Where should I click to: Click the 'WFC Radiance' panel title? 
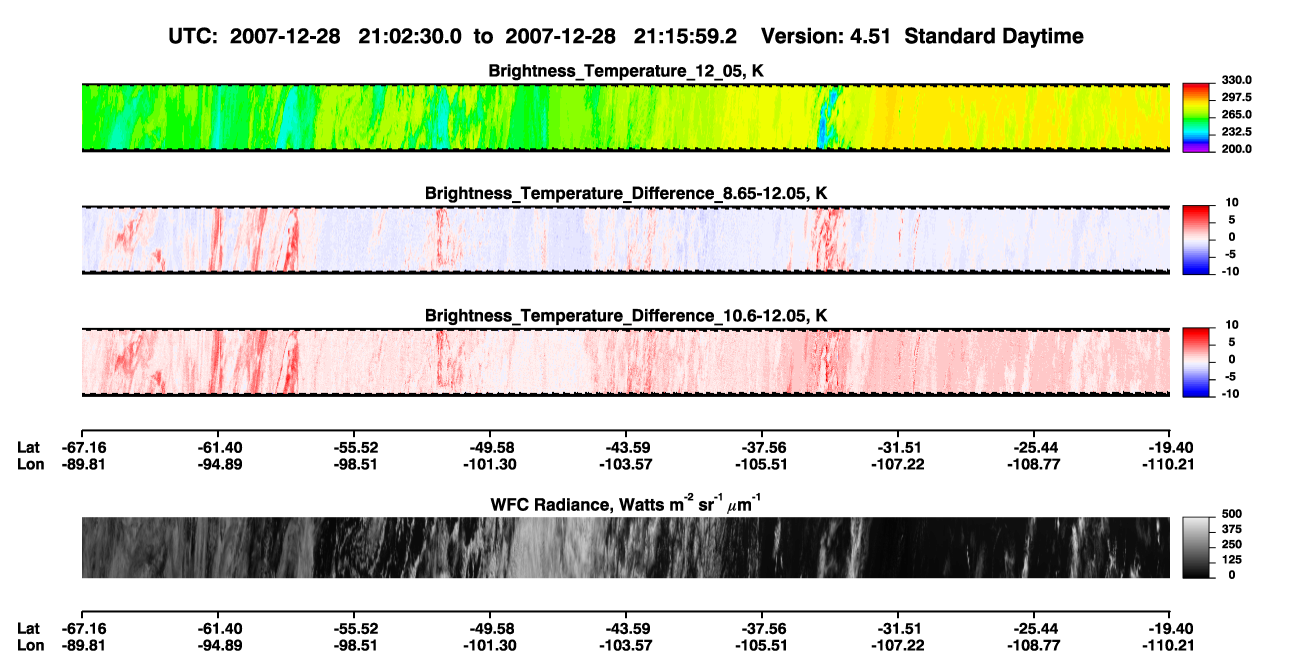[626, 503]
